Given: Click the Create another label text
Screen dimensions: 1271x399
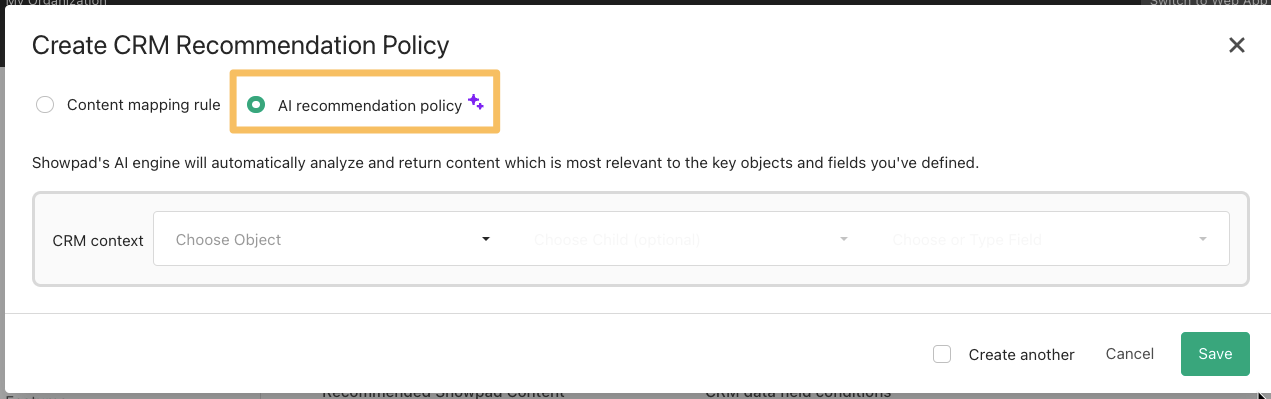Looking at the screenshot, I should click(x=1021, y=355).
